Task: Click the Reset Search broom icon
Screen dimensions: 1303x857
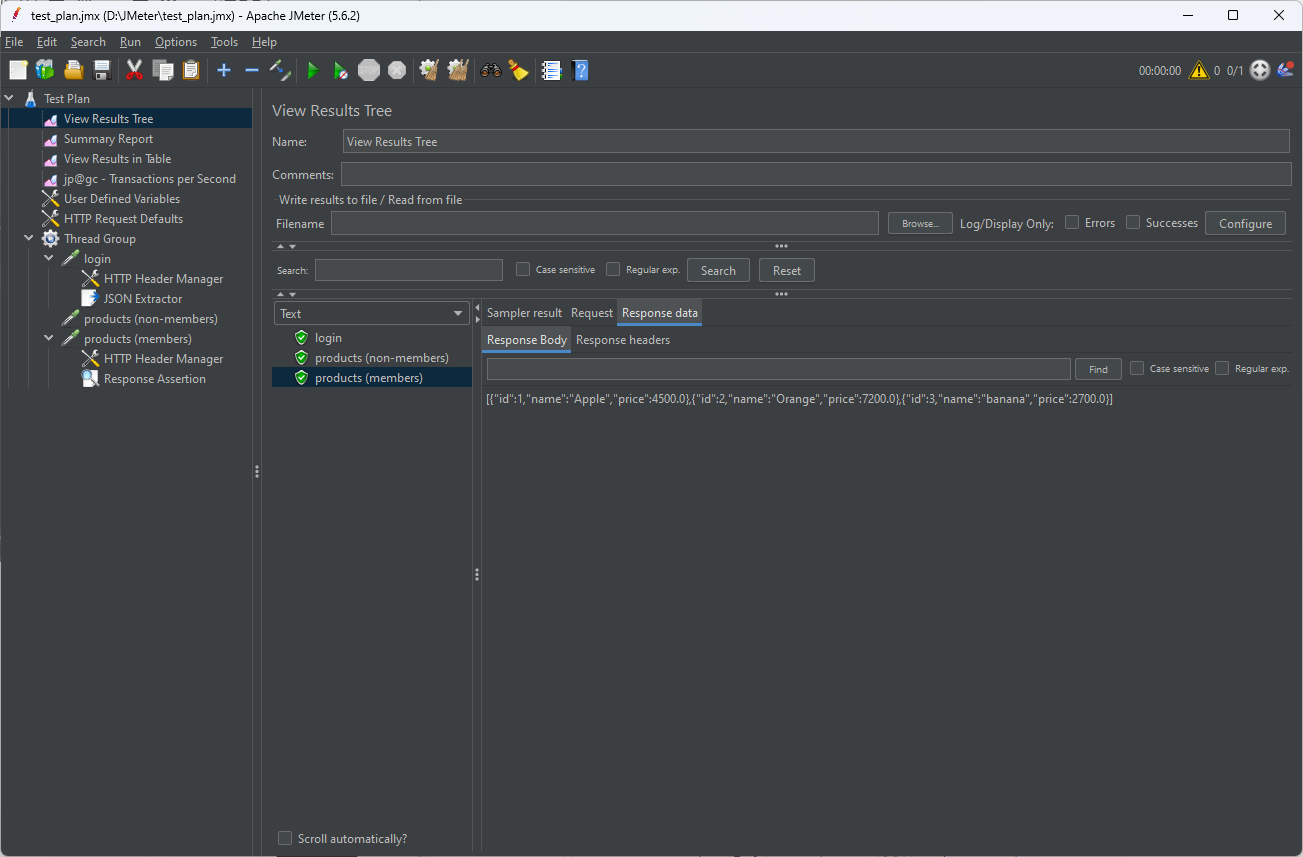Action: (518, 70)
